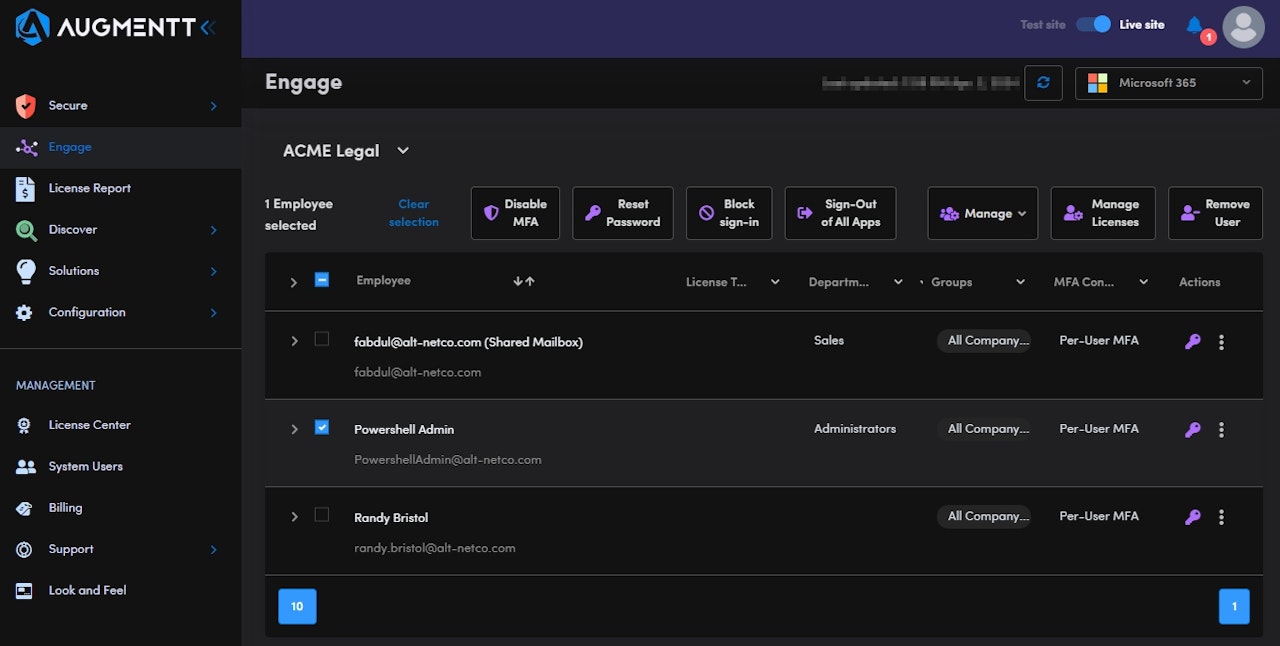This screenshot has height=646, width=1280.
Task: Check the Randy Bristol row checkbox
Action: coord(321,515)
